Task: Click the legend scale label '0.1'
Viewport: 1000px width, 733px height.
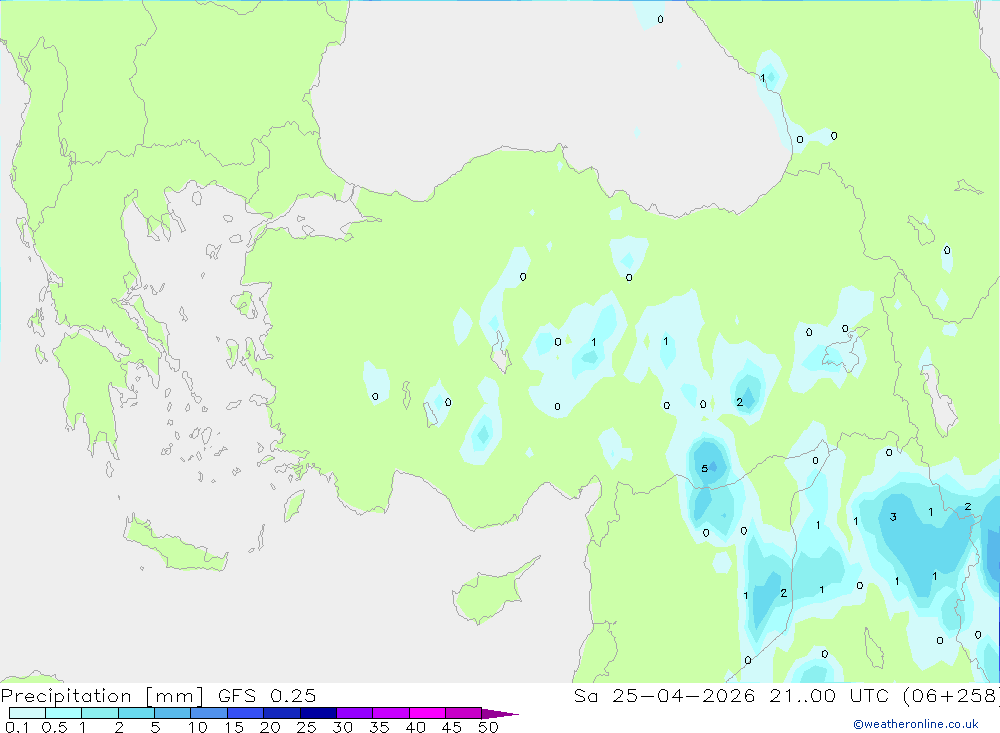Action: pos(17,727)
